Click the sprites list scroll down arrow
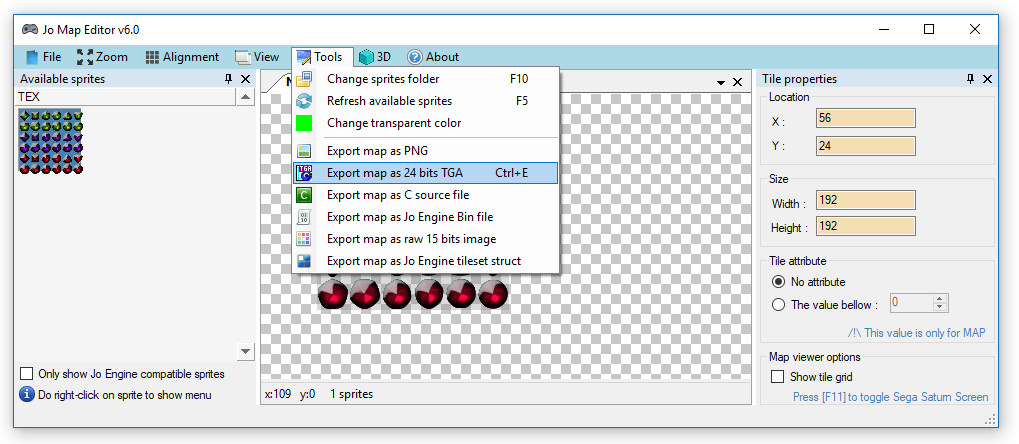 [245, 352]
